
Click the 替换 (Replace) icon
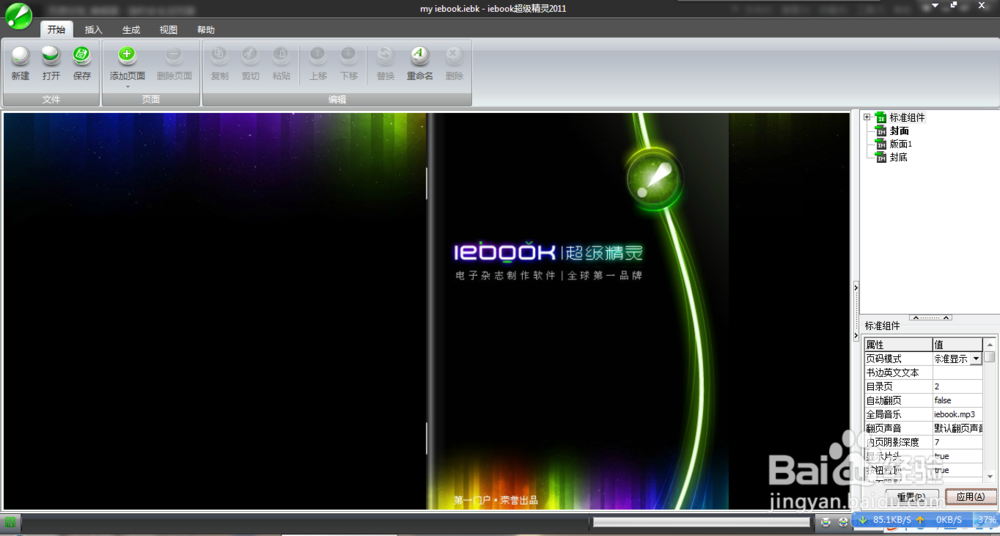[385, 56]
